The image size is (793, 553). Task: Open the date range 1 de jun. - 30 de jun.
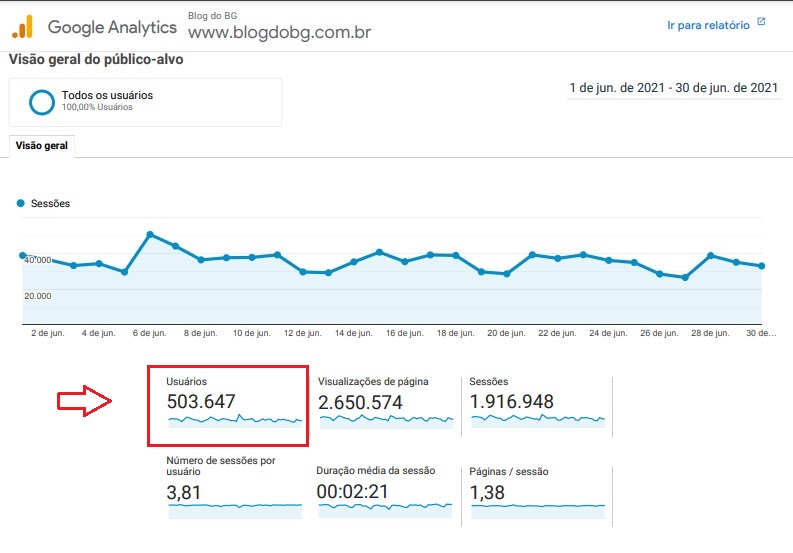(x=673, y=88)
